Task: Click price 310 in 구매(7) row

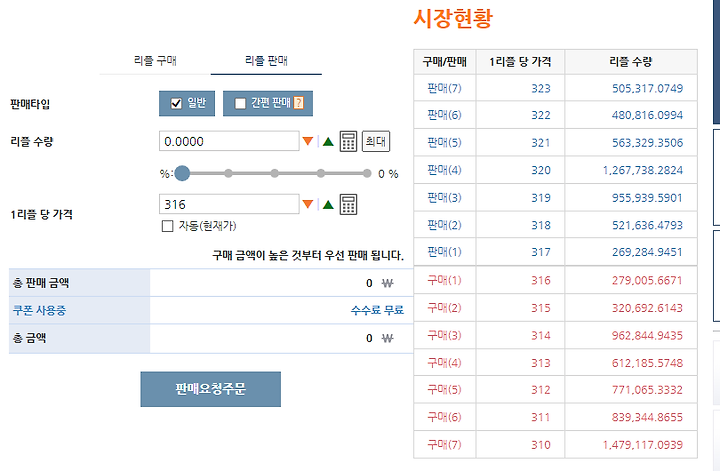Action: [540, 445]
